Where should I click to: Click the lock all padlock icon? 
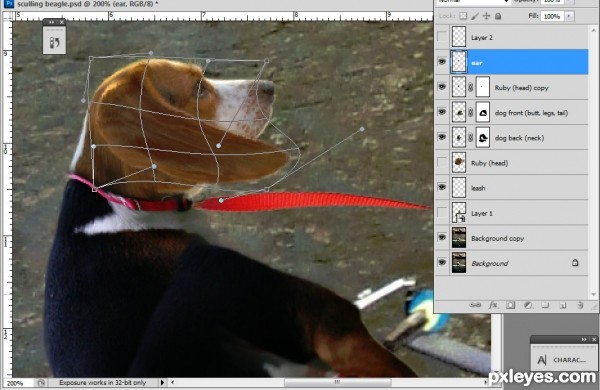pos(498,16)
